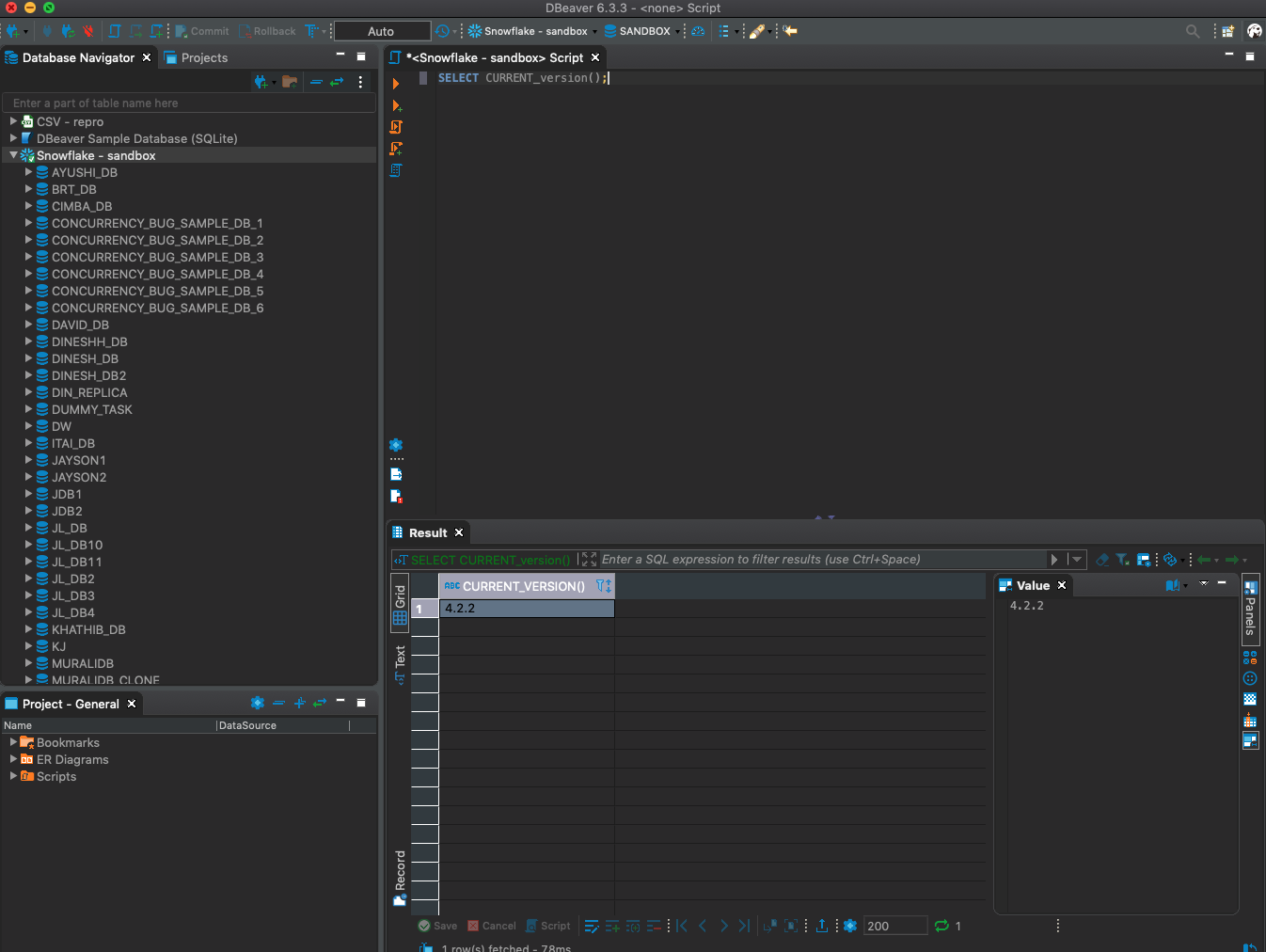Go to the last row of results
The height and width of the screenshot is (952, 1266).
pos(744,927)
